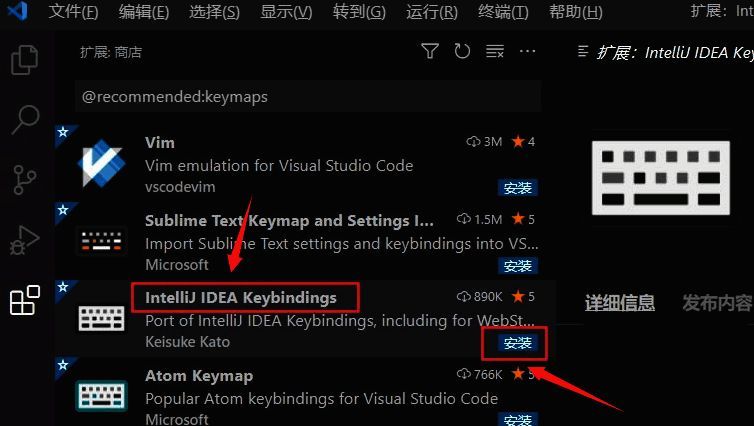
Task: Open the Run and Debug view
Action: click(x=25, y=240)
